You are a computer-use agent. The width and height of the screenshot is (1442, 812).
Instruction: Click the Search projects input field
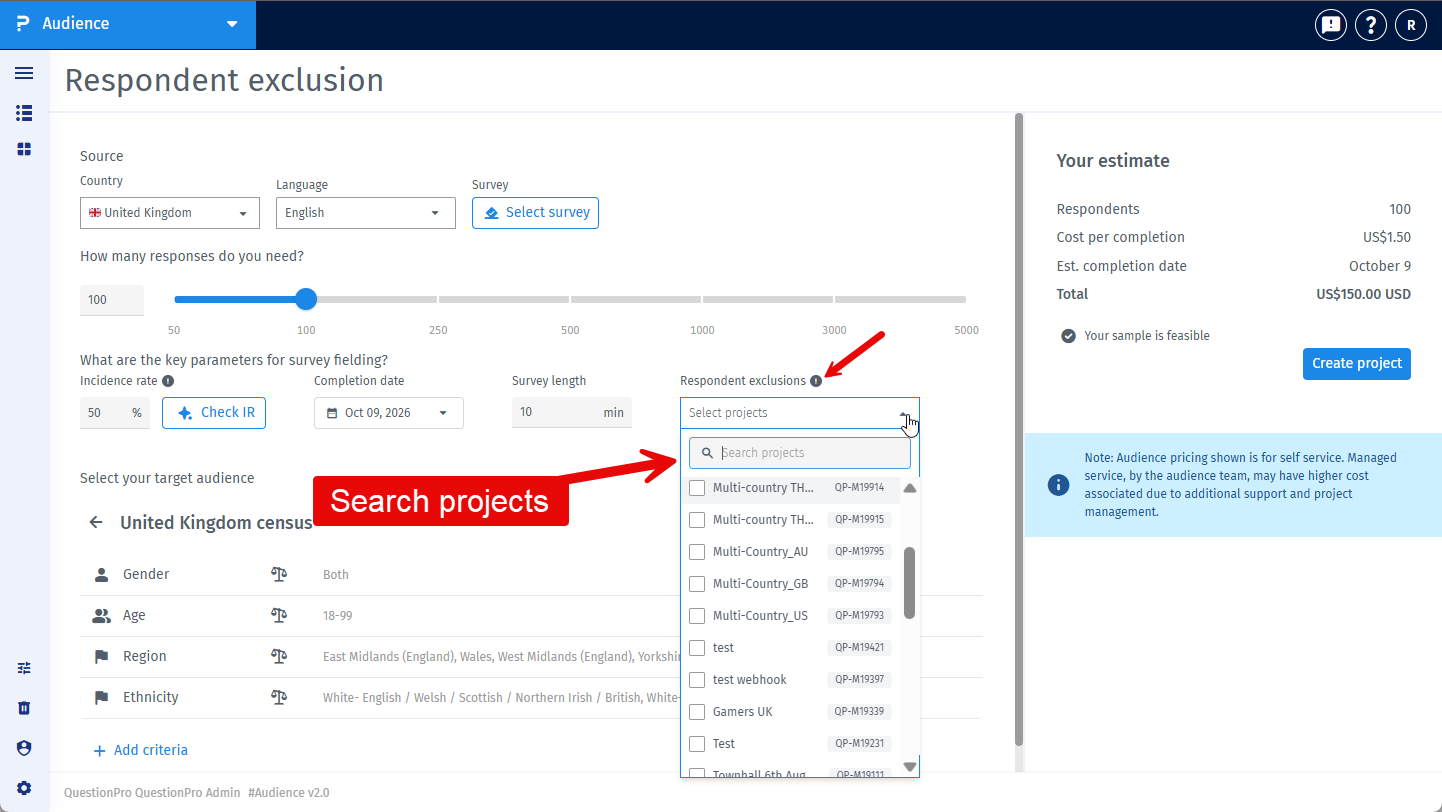click(800, 453)
